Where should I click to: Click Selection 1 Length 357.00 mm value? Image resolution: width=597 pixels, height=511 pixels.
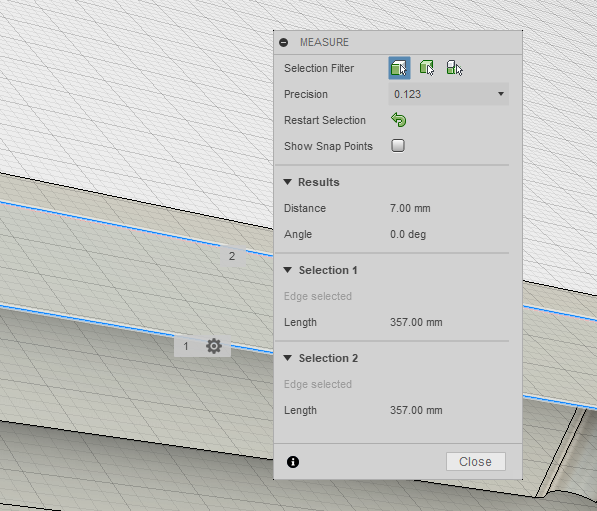pyautogui.click(x=416, y=322)
